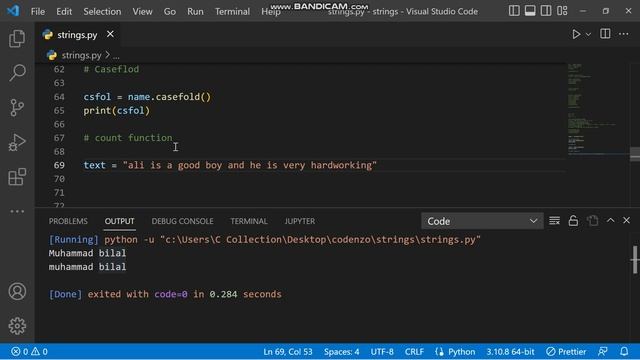Image resolution: width=640 pixels, height=360 pixels.
Task: Split the editor to the right
Action: click(x=605, y=34)
